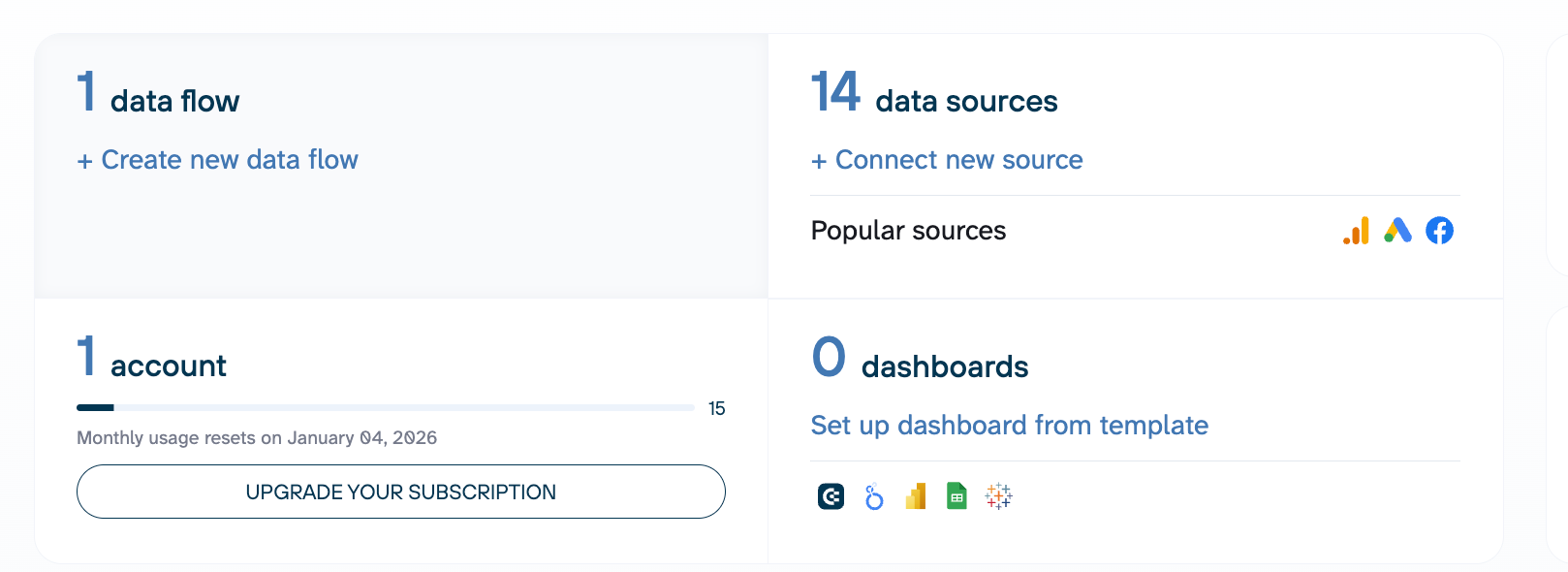This screenshot has height=572, width=1568.
Task: Set up dashboard from template
Action: point(1009,426)
